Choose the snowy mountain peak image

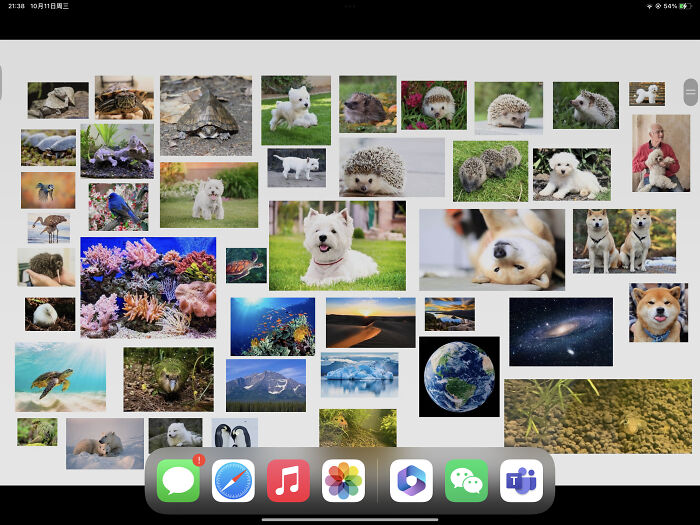pos(266,385)
